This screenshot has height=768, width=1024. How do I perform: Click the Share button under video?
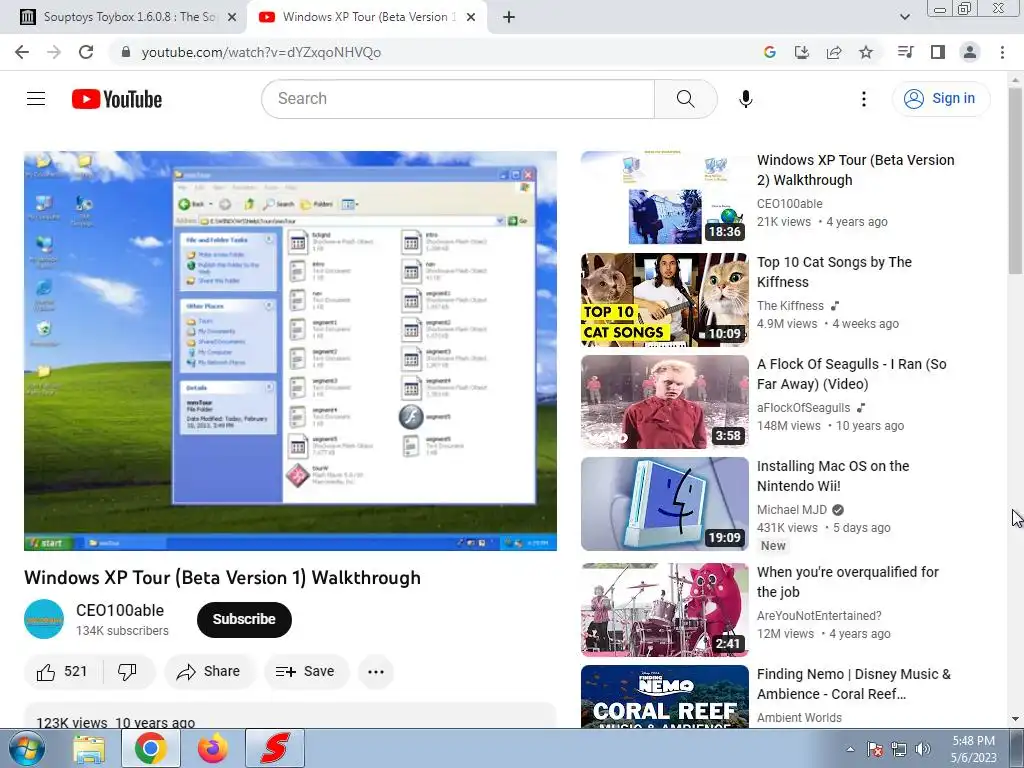(x=209, y=671)
